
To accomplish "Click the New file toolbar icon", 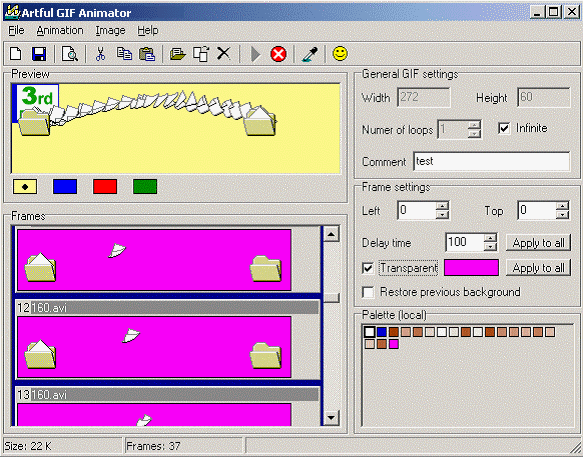I will [16, 54].
